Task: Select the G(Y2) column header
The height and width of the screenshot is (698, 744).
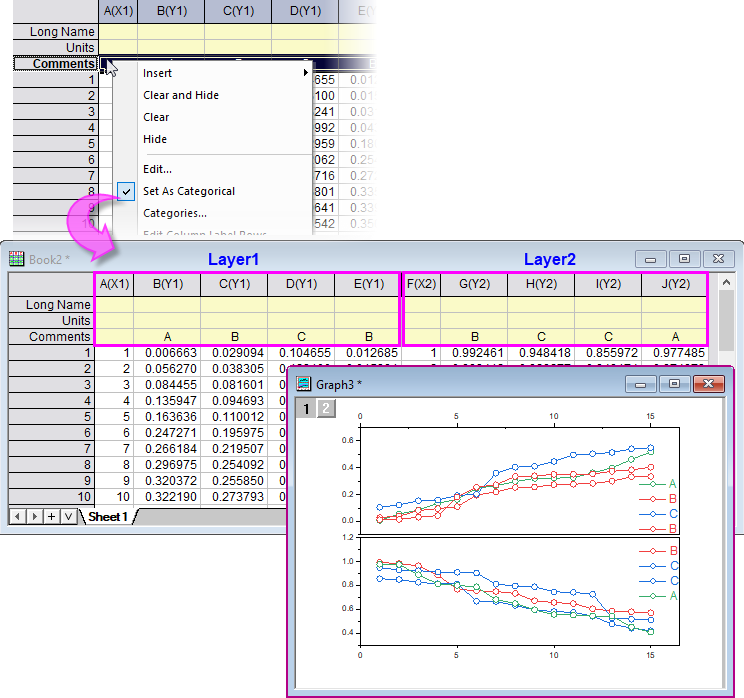Action: (474, 284)
